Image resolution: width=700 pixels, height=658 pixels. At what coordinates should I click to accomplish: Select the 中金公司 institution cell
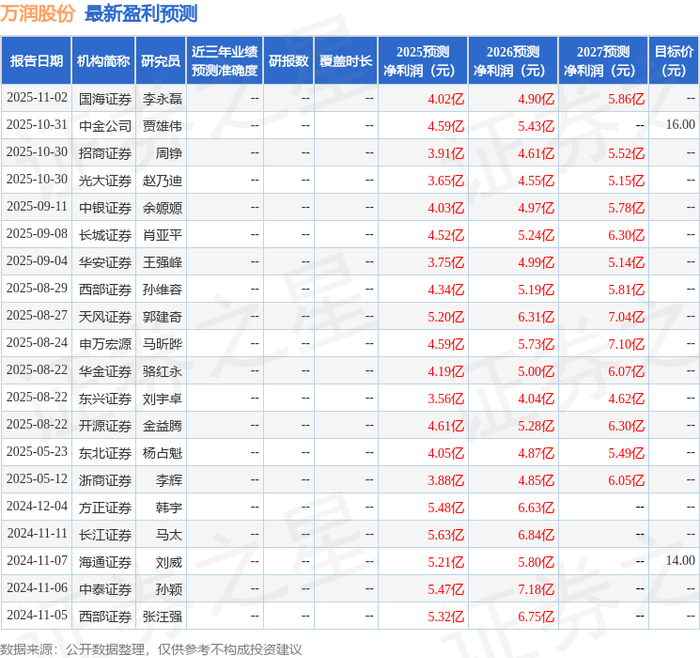(105, 125)
